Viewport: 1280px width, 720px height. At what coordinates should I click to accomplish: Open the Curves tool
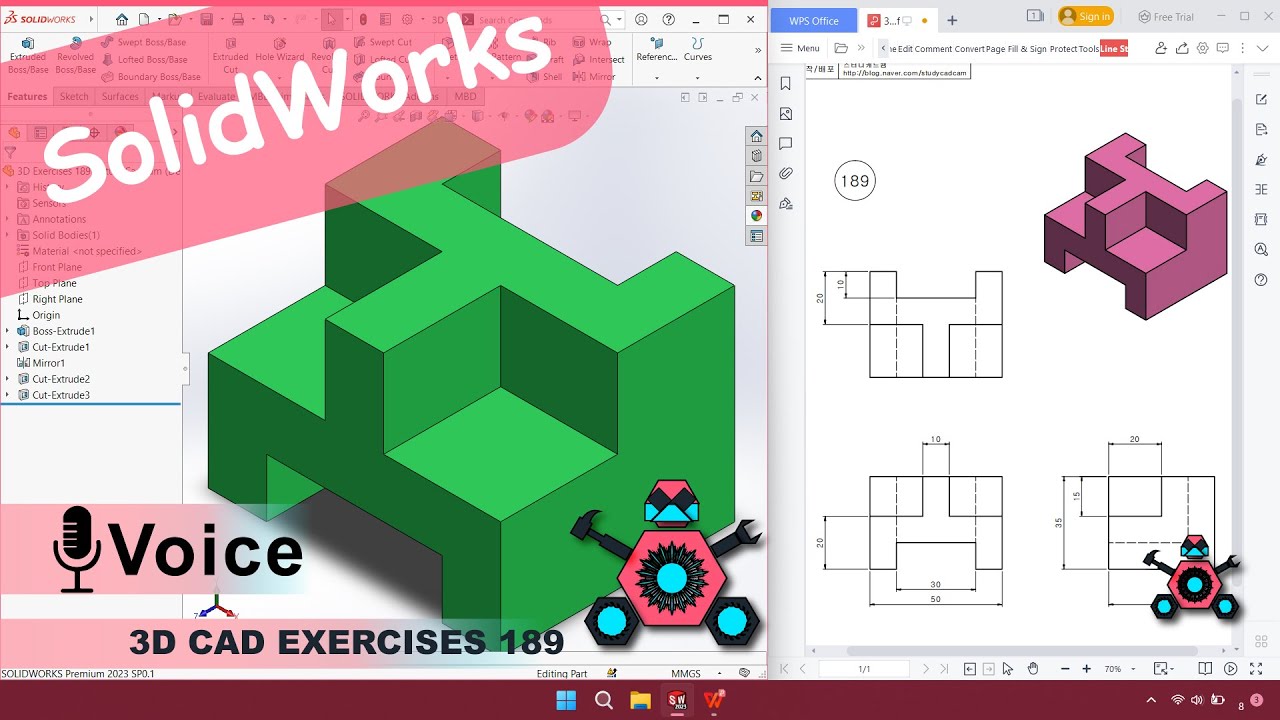[698, 50]
